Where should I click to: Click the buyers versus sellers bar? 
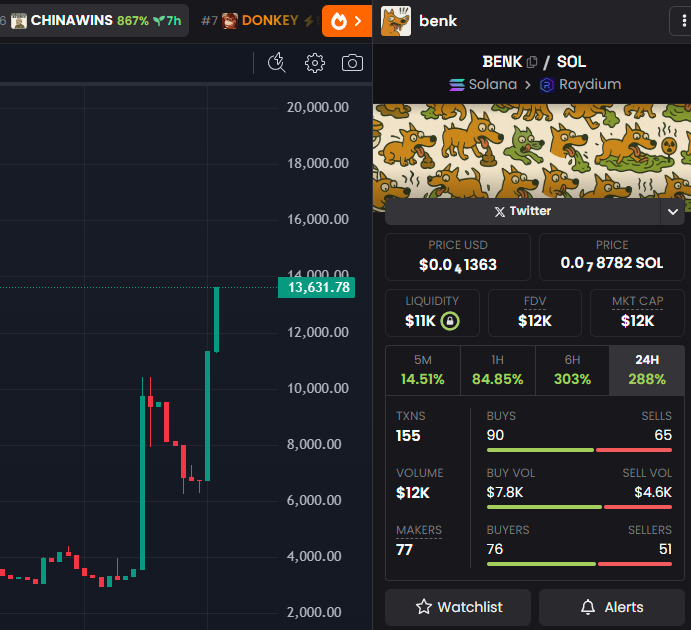pyautogui.click(x=579, y=564)
